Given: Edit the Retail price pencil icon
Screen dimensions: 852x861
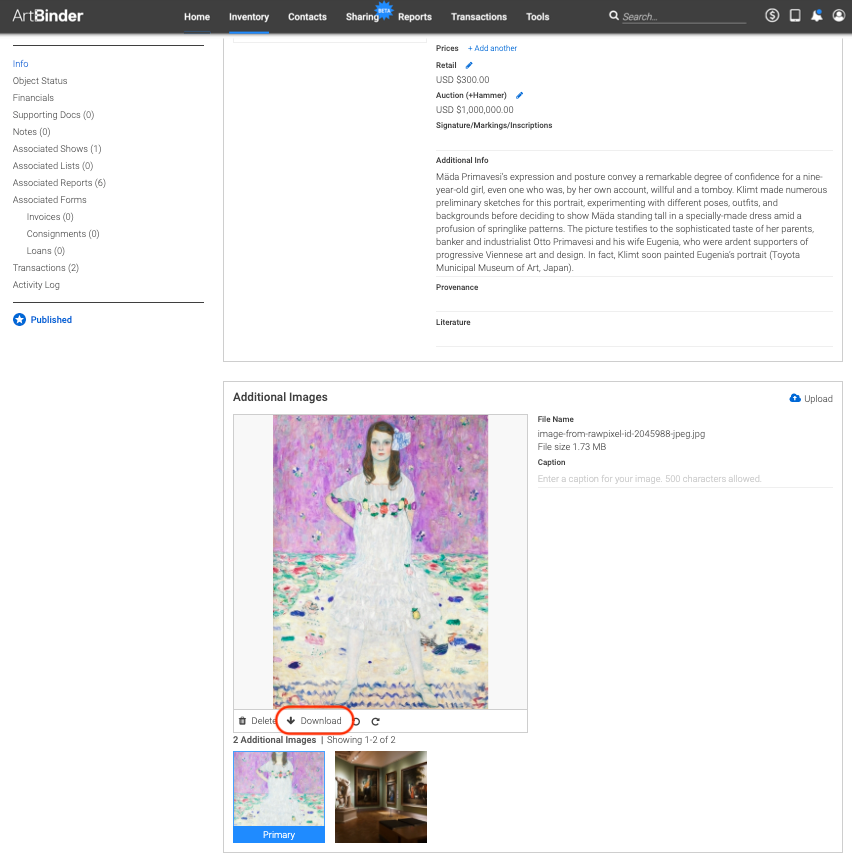Looking at the screenshot, I should tap(469, 65).
